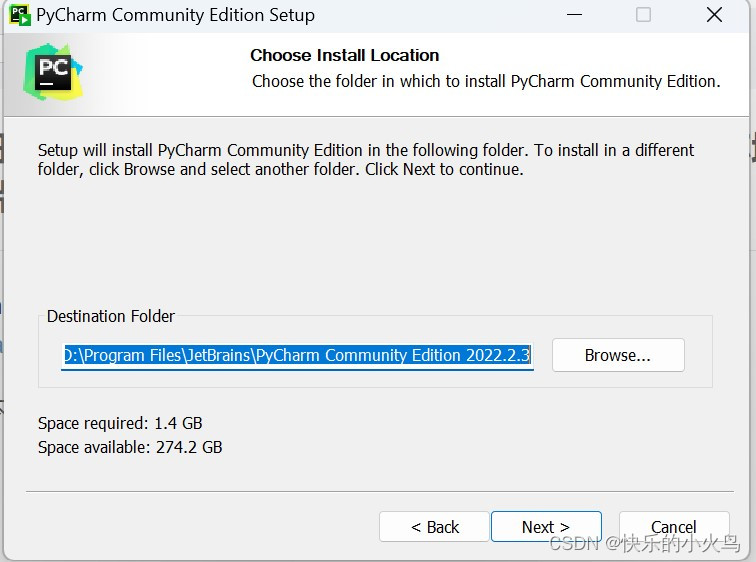Click the PyCharm title bar icon
Screen dimensions: 756x562
coord(20,15)
